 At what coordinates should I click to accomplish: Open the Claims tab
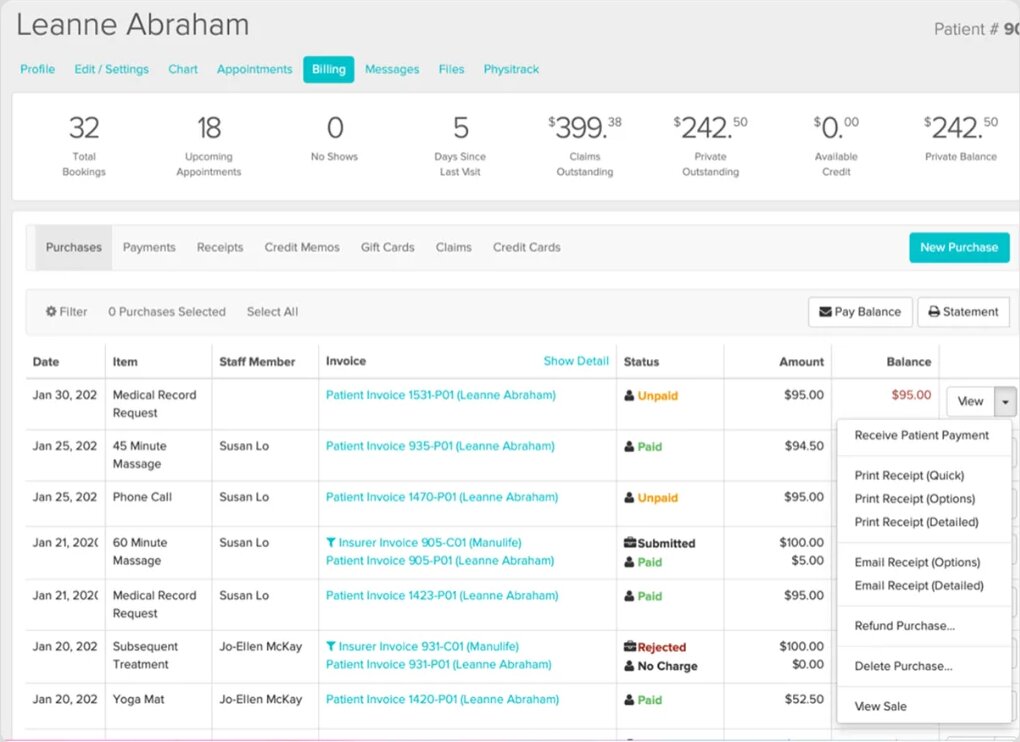453,247
